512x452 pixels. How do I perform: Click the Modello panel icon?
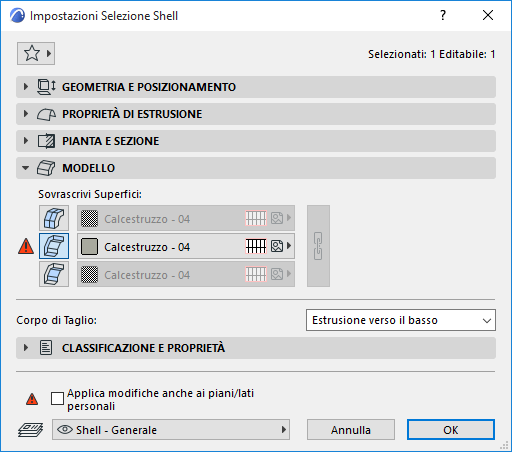(46, 168)
